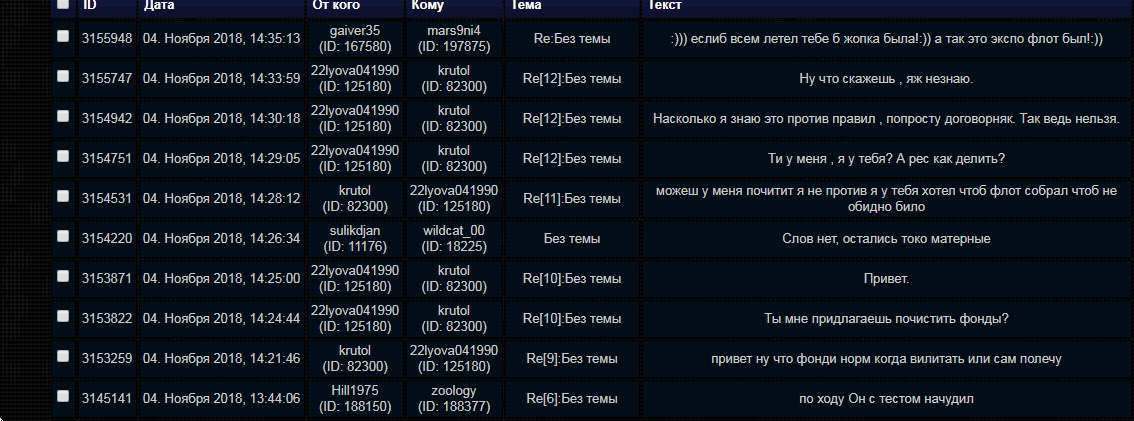Tick the checkbox for message 3153871

(64, 276)
